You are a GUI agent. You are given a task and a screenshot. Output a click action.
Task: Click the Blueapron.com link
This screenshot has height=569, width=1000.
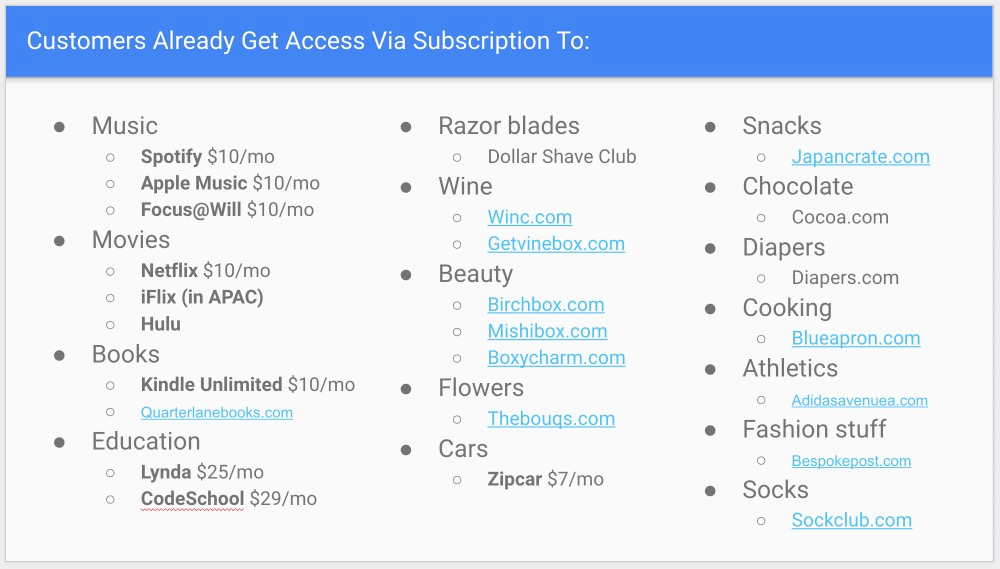click(856, 338)
